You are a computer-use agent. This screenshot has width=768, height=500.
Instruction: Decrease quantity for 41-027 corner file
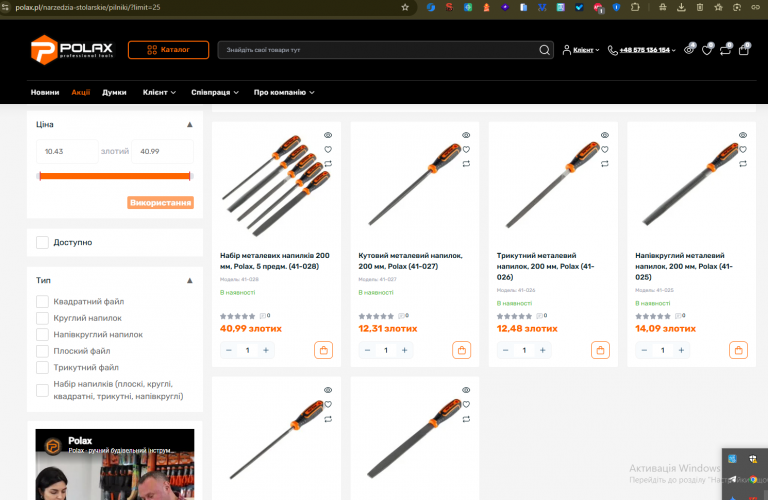[367, 350]
